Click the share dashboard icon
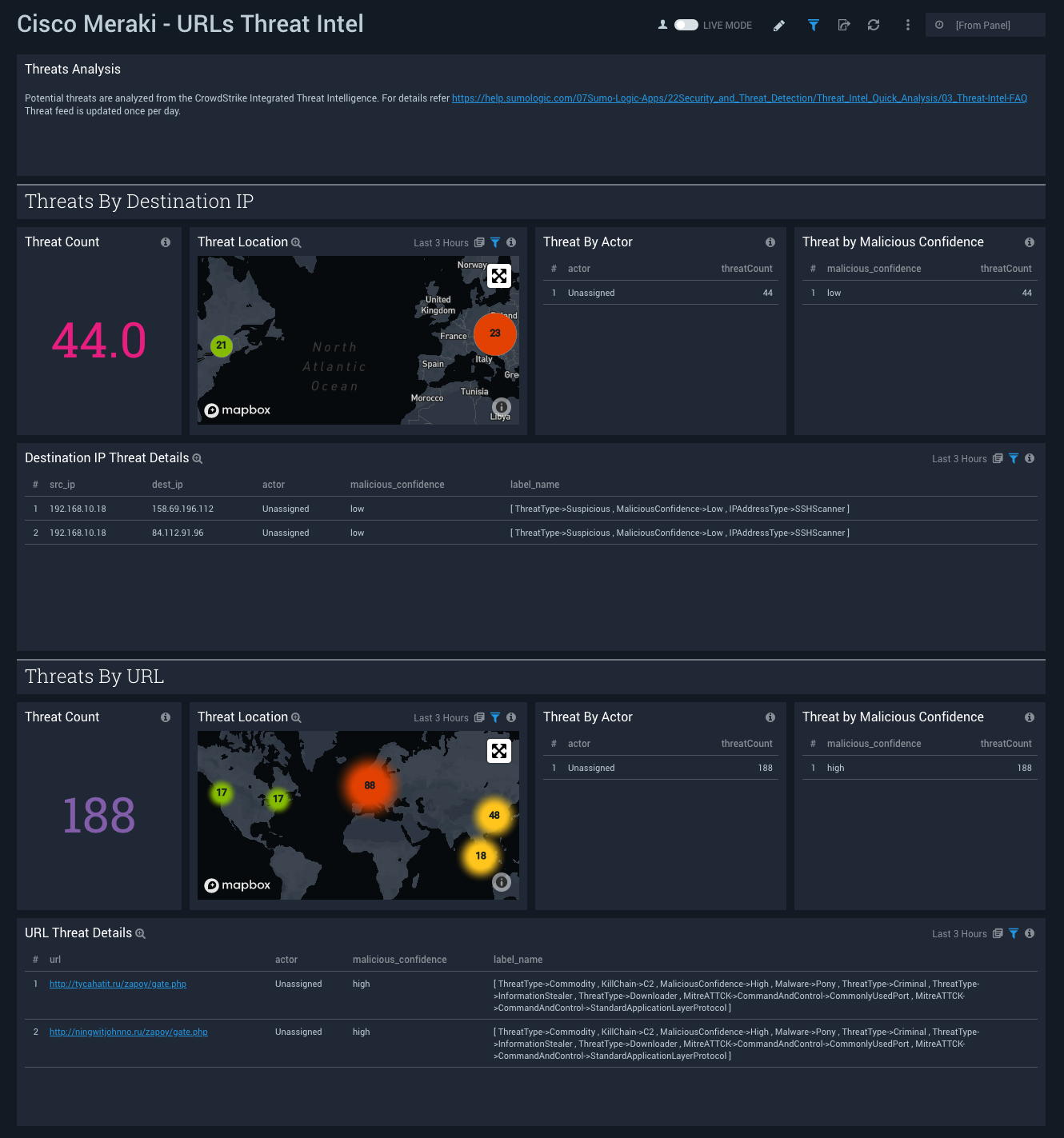The image size is (1064, 1138). [843, 25]
